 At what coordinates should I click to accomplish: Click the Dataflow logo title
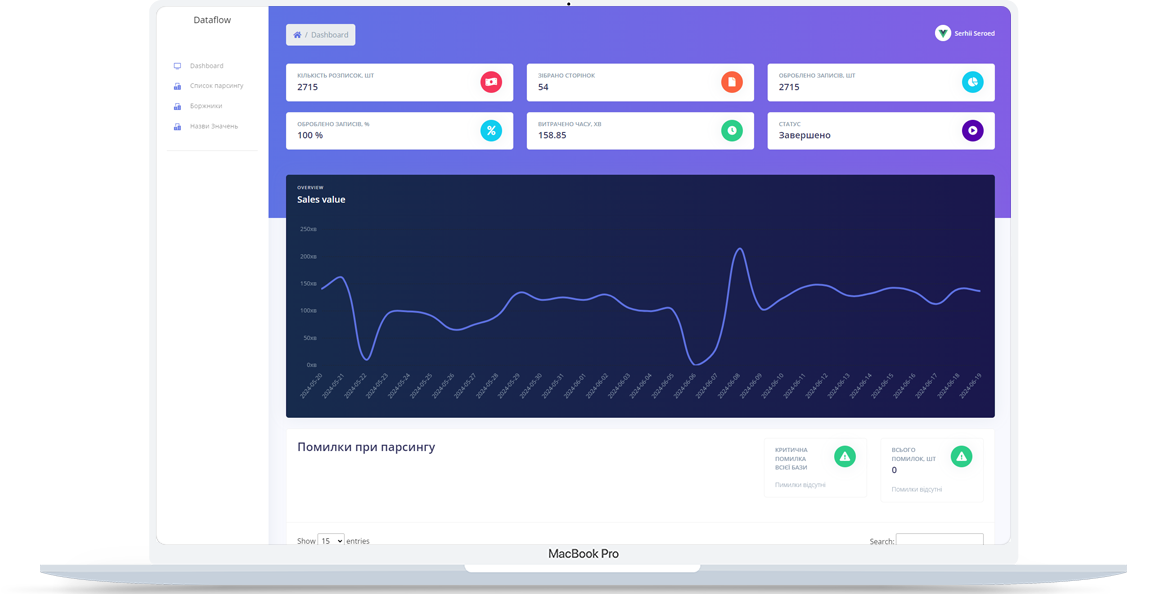212,20
